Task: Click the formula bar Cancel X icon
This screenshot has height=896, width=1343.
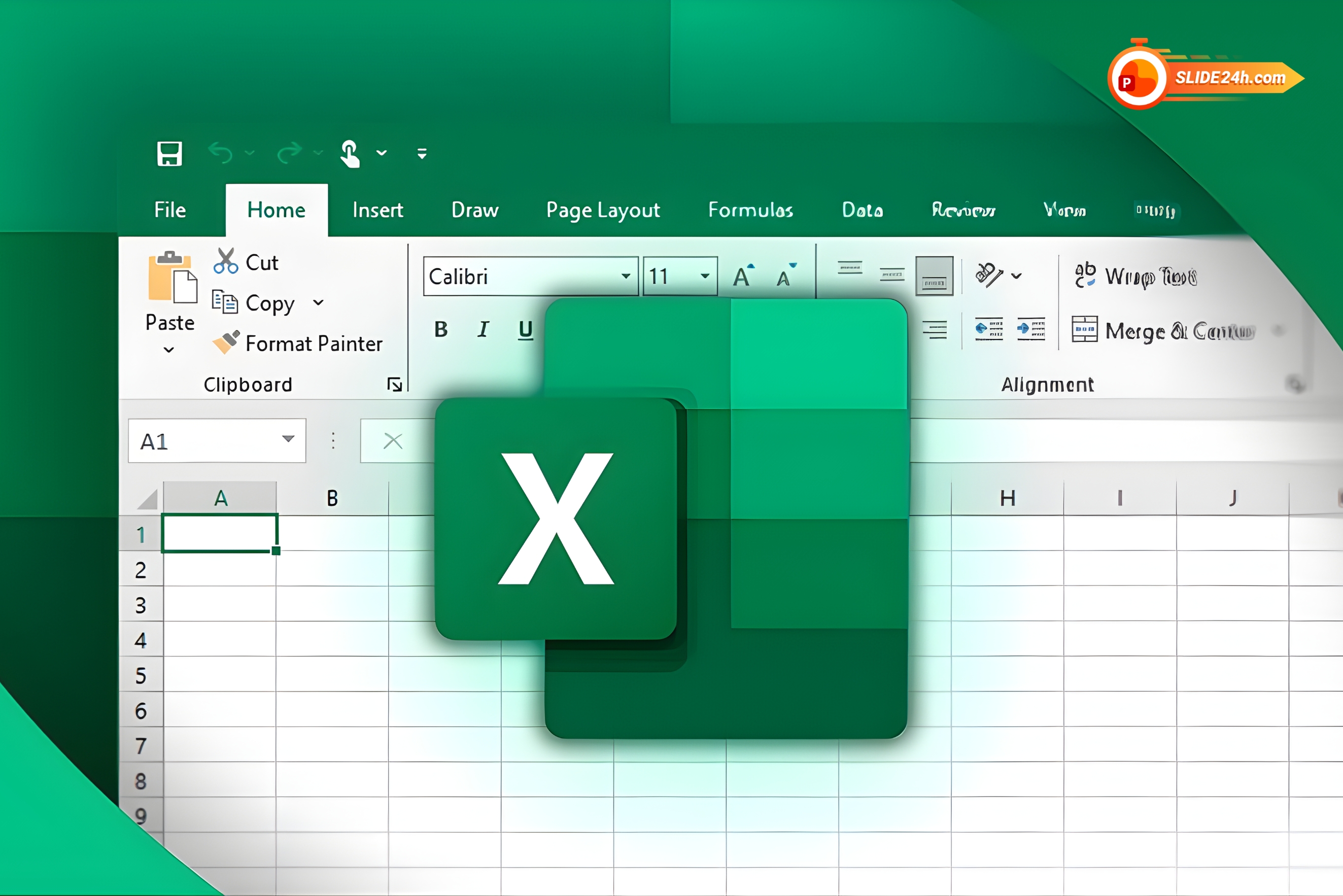Action: point(393,440)
